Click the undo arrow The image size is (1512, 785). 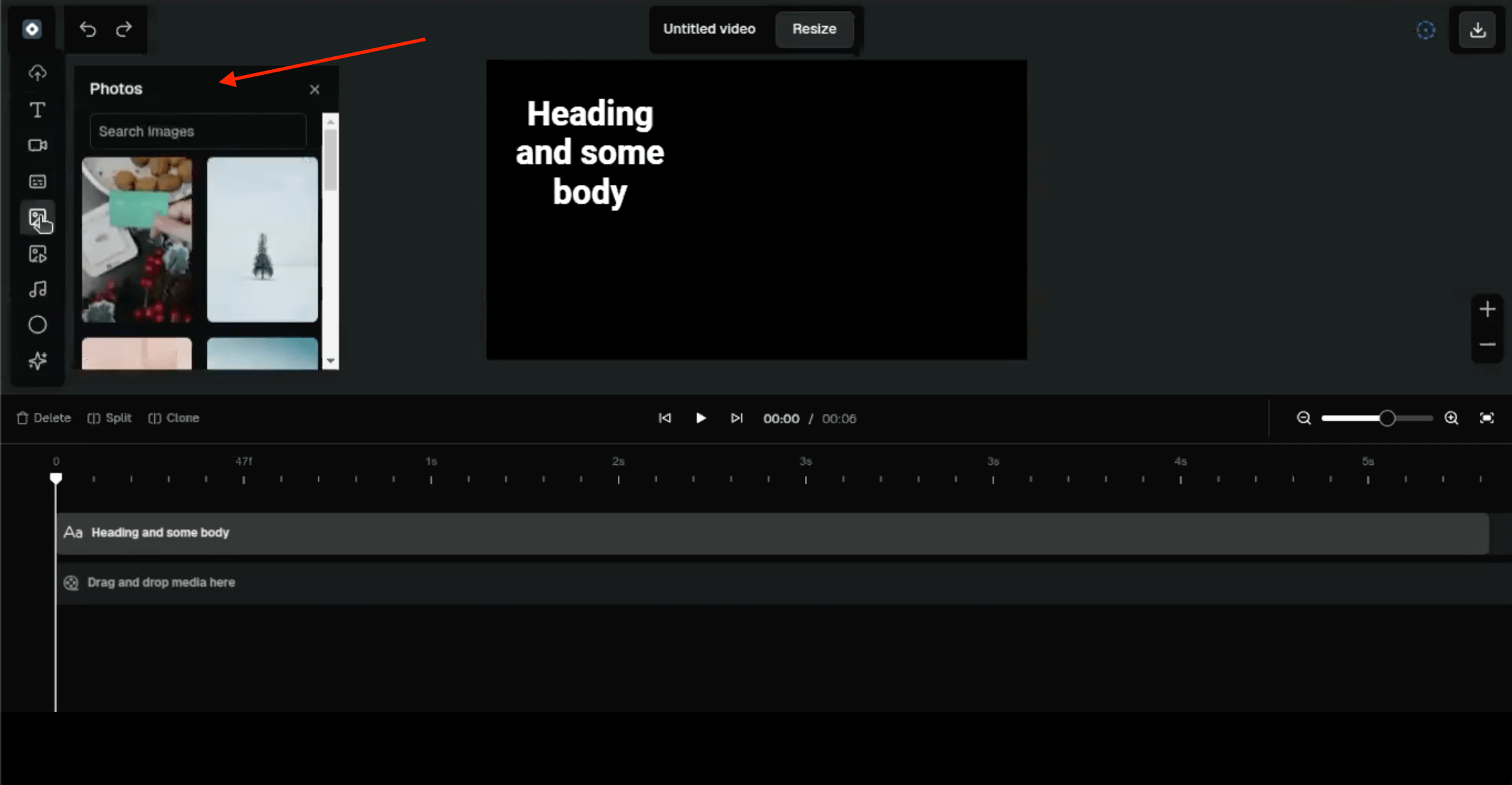tap(88, 29)
